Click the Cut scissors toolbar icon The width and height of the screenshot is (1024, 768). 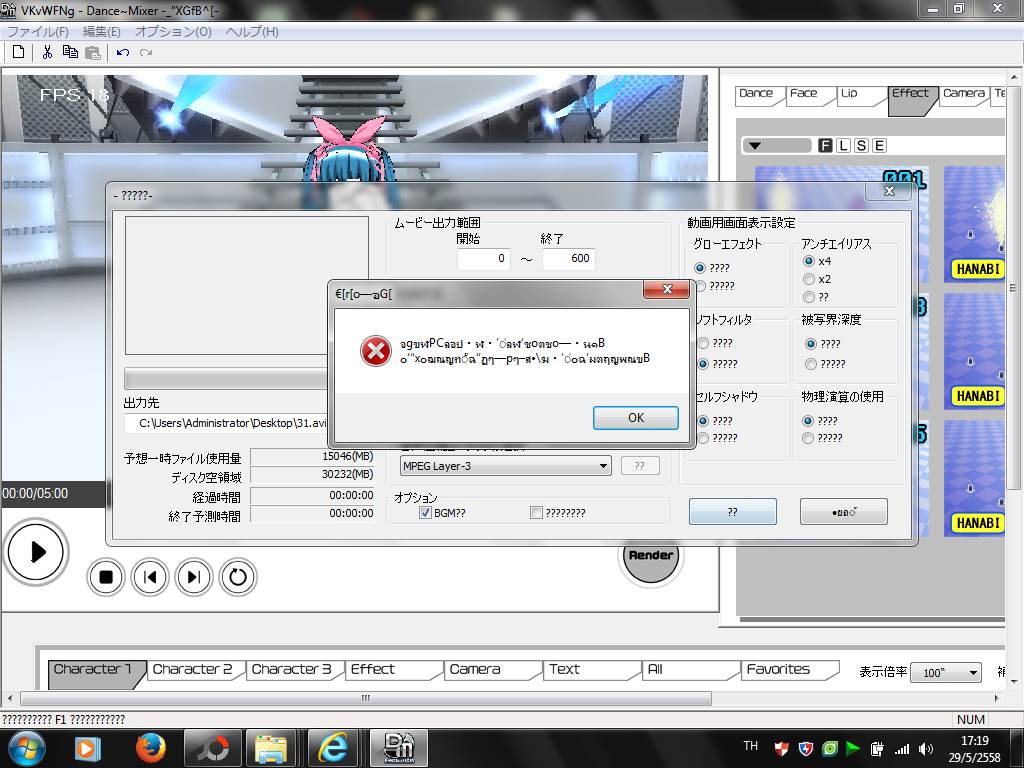click(47, 52)
